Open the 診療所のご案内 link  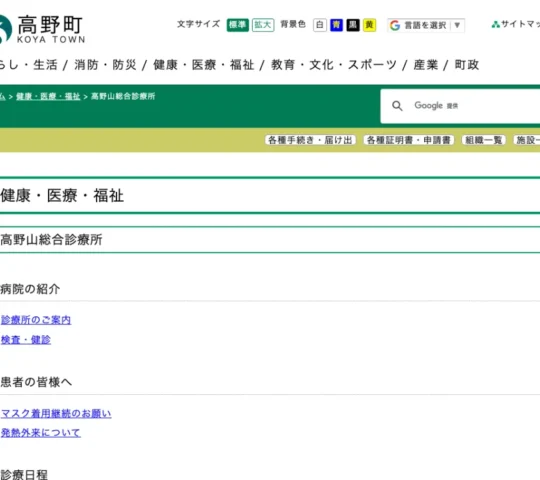point(36,320)
